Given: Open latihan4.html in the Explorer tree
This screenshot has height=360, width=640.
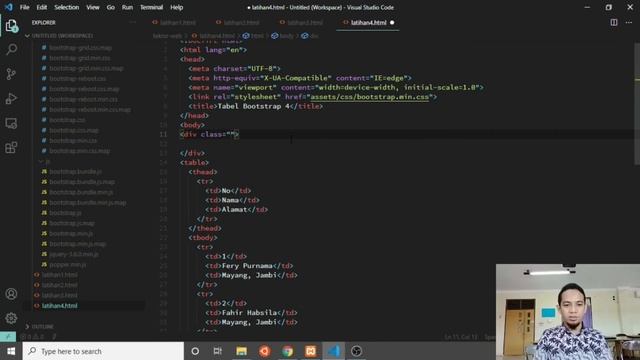Looking at the screenshot, I should click(60, 306).
